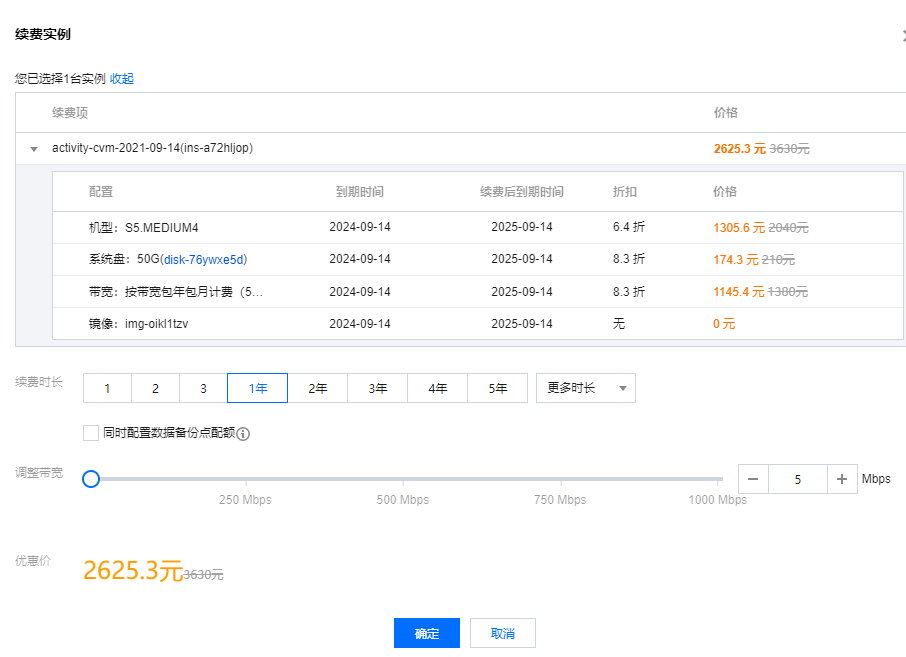
Task: Click the 镜像：img-oikl1tzv row text
Action: click(139, 324)
